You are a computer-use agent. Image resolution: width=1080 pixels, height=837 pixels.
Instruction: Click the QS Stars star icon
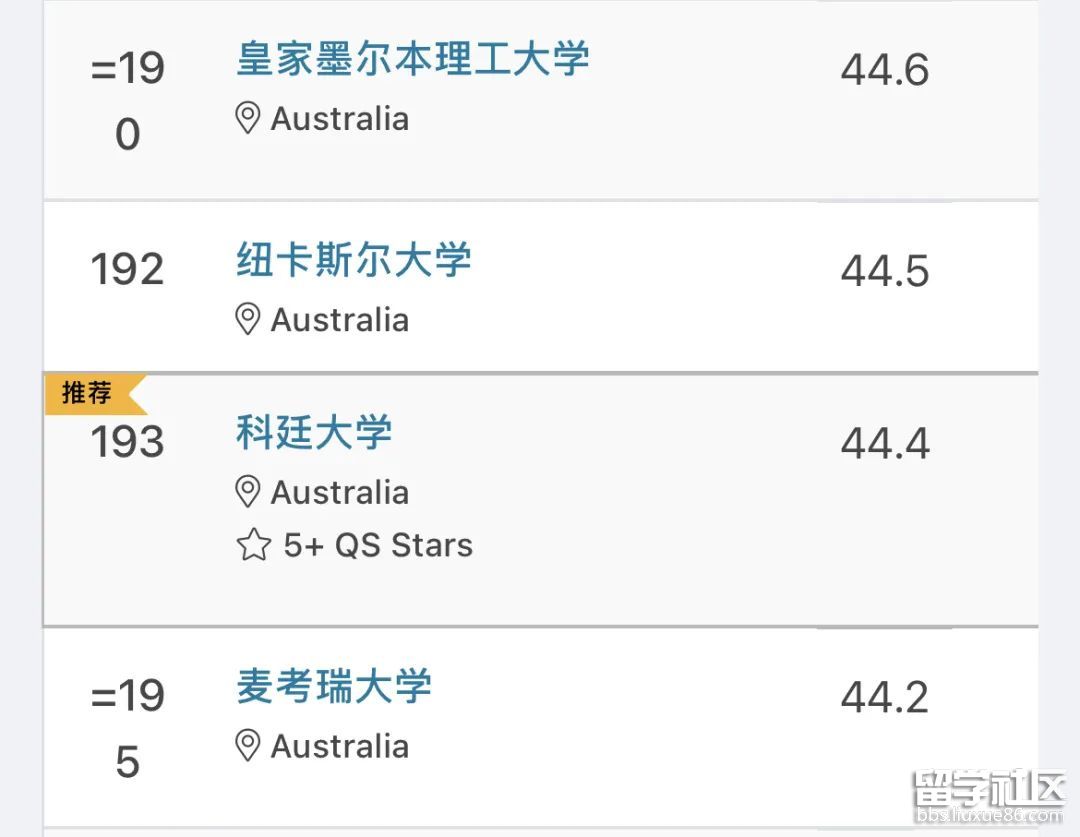[x=253, y=545]
